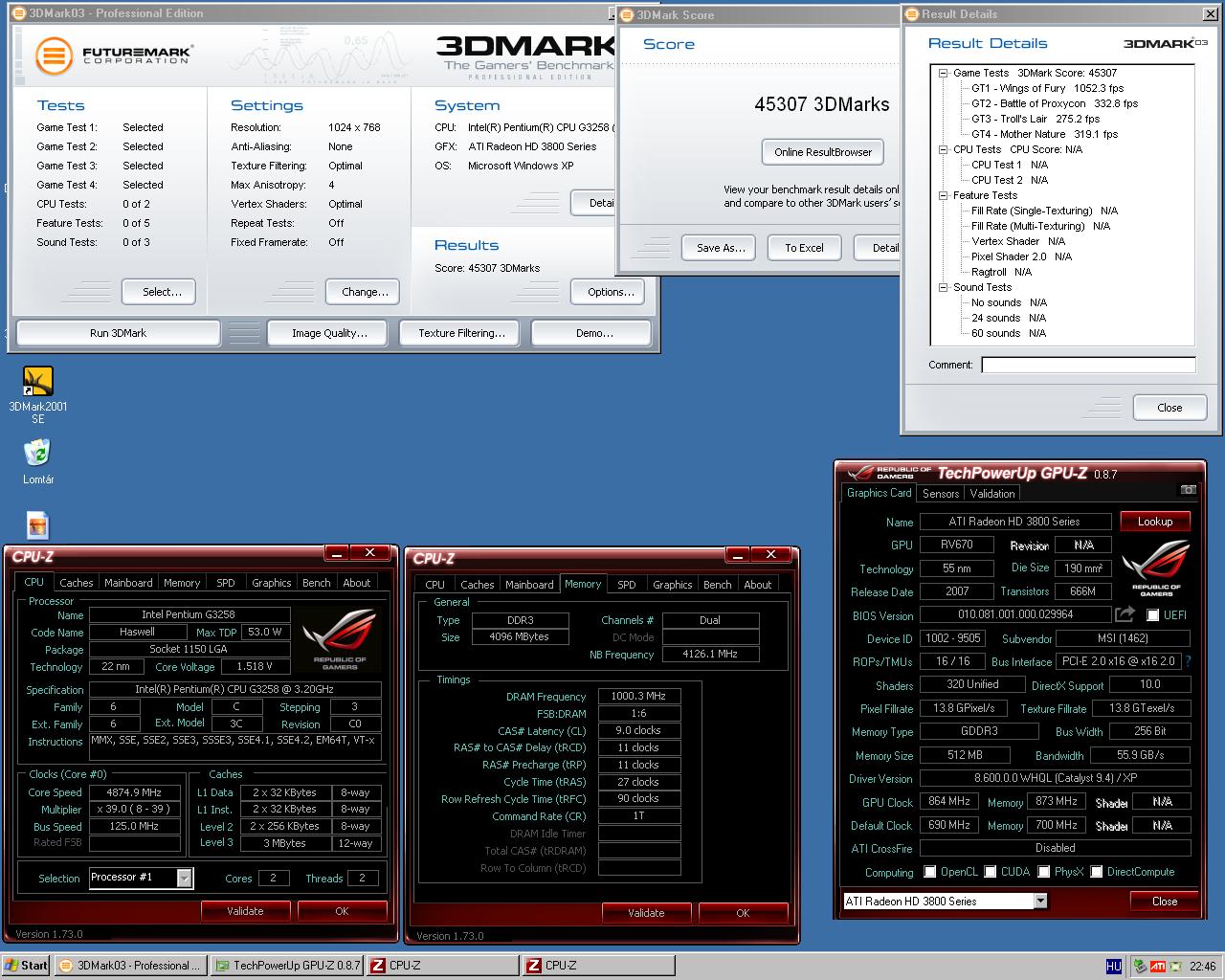Screen dimensions: 1225x980
Task: Click DRAM Frequency value 1000.3 MHz
Action: (x=638, y=697)
